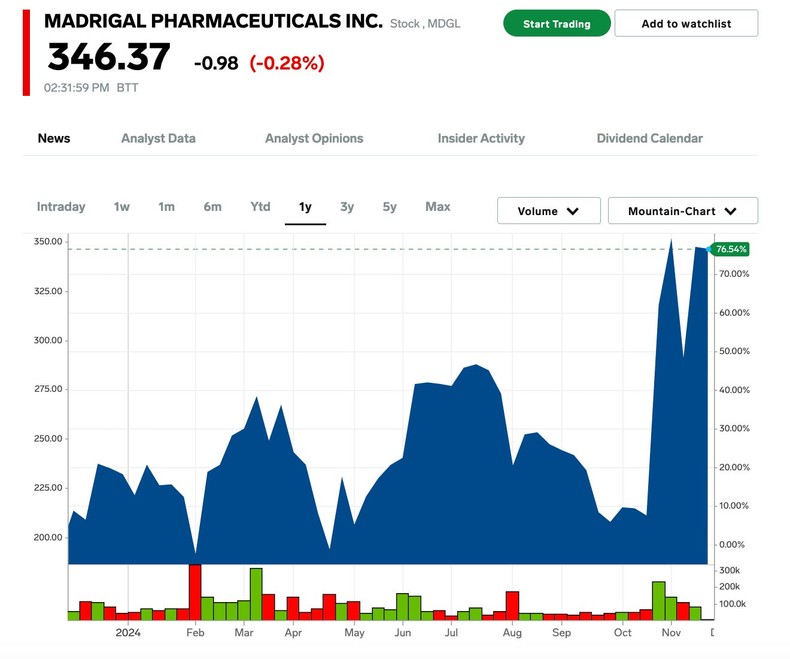Select the 3y time range
790x659 pixels.
(x=346, y=207)
